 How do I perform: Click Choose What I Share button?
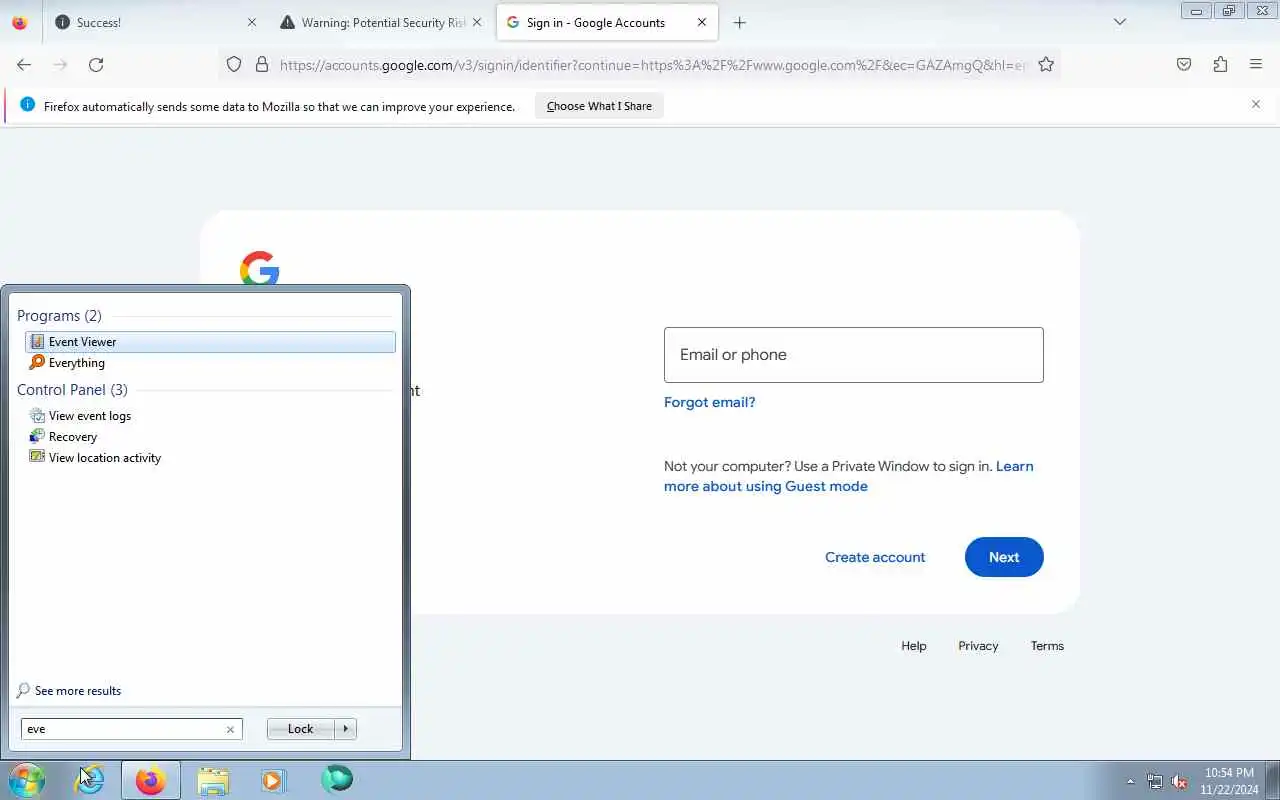point(599,106)
